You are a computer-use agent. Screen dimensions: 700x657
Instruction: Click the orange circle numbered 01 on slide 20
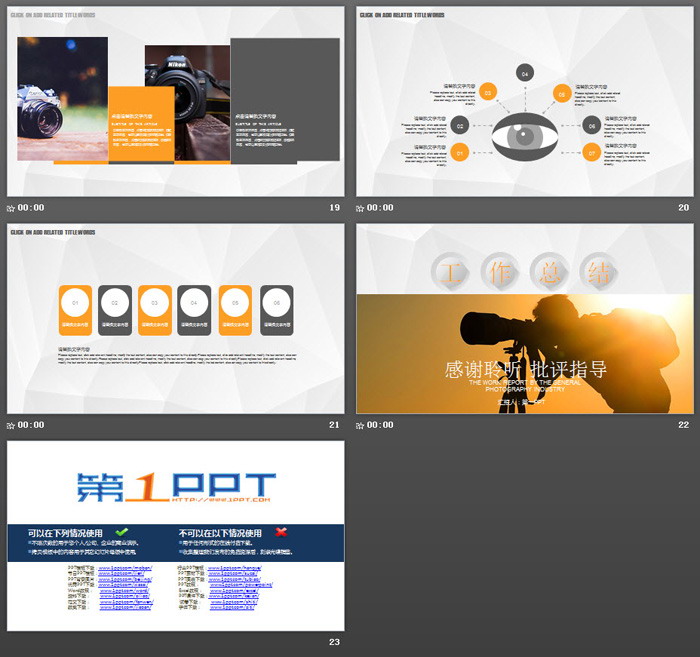(x=460, y=153)
